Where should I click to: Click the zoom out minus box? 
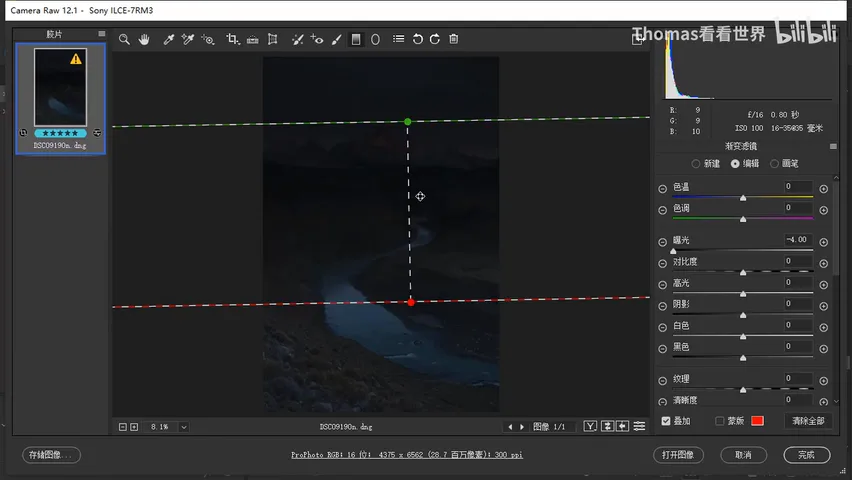(123, 427)
